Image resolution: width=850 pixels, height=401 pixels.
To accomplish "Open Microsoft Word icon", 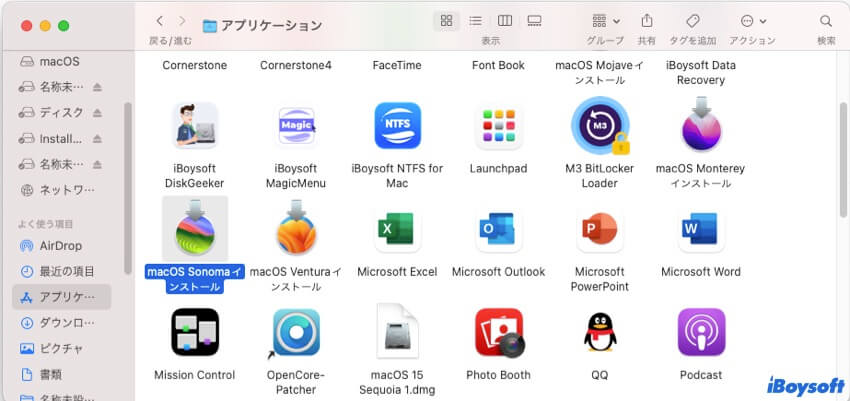I will tap(701, 230).
